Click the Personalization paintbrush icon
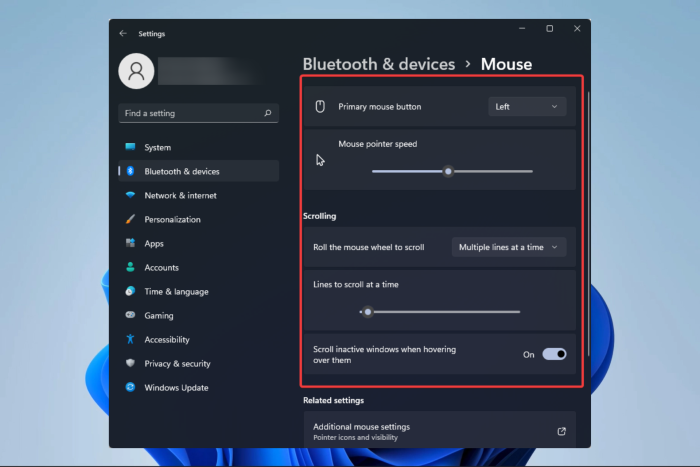This screenshot has width=700, height=467. point(130,219)
